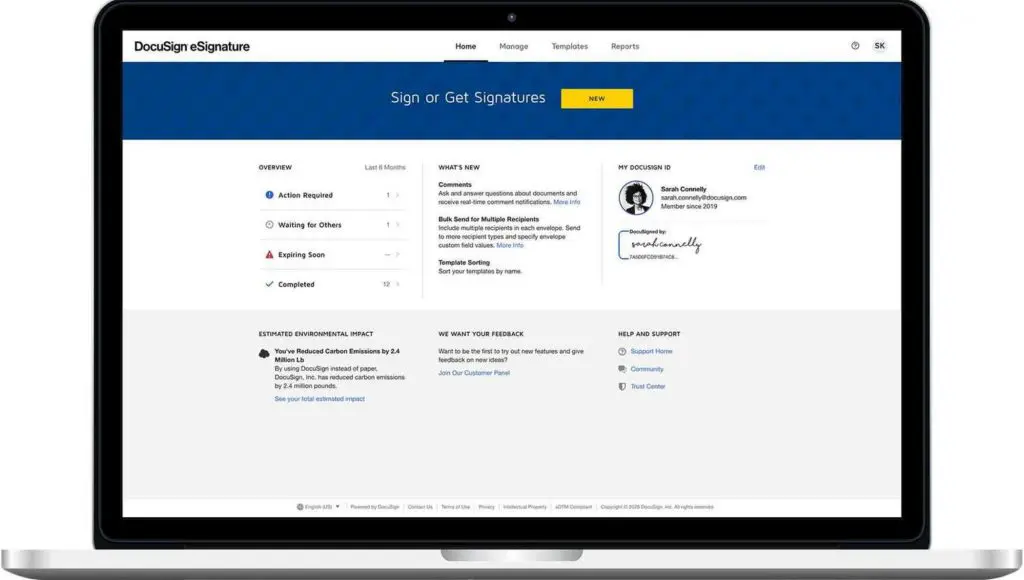Viewport: 1024px width, 580px height.
Task: Click the yellow NEW button
Action: coord(597,98)
